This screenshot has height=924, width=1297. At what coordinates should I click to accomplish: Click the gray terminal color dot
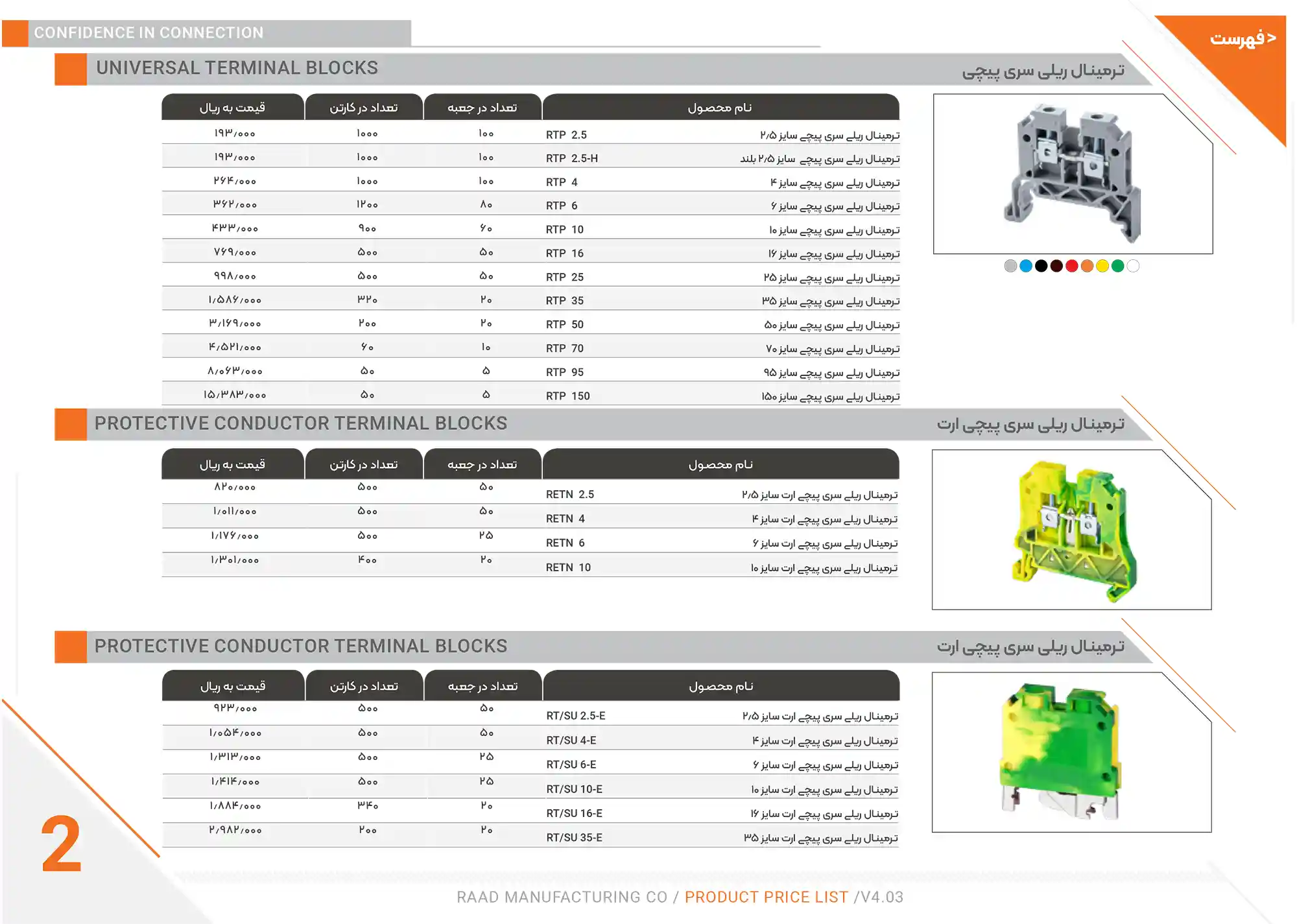click(1010, 265)
